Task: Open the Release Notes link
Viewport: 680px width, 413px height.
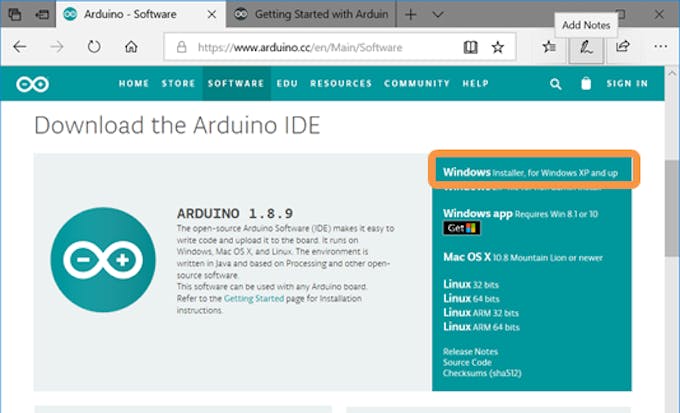Action: pyautogui.click(x=471, y=351)
